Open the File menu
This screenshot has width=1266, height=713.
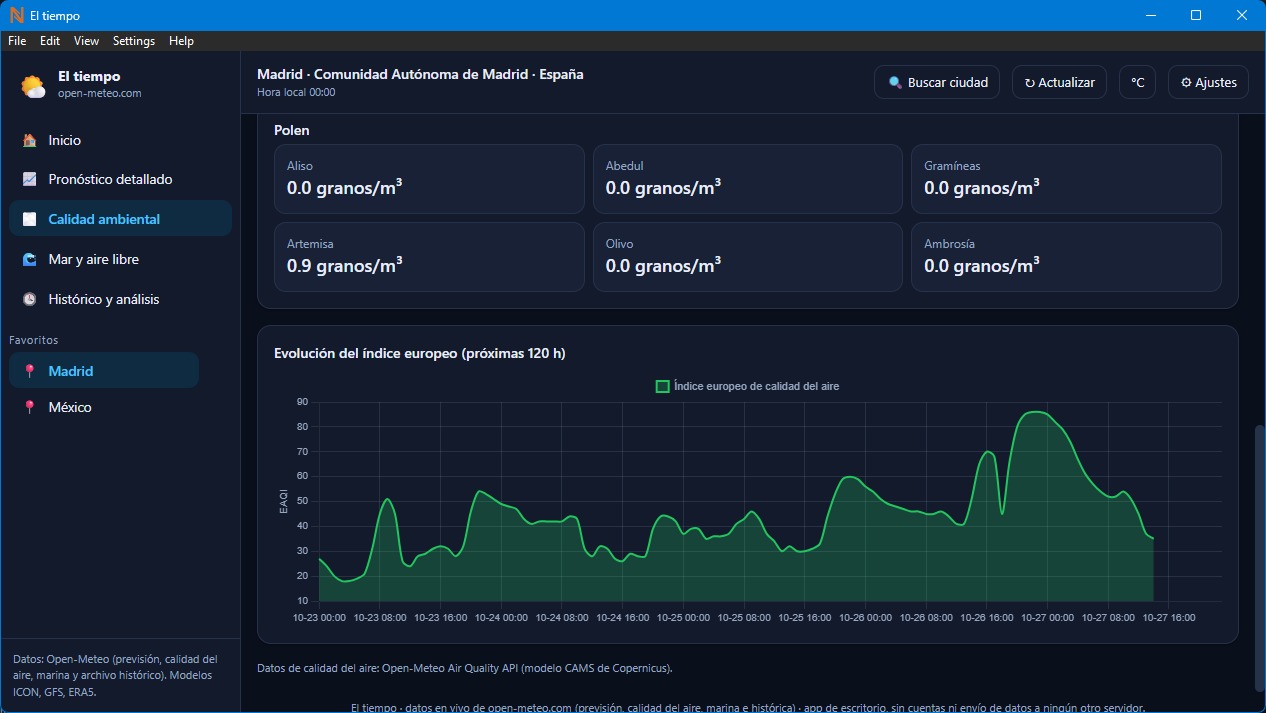coord(17,41)
